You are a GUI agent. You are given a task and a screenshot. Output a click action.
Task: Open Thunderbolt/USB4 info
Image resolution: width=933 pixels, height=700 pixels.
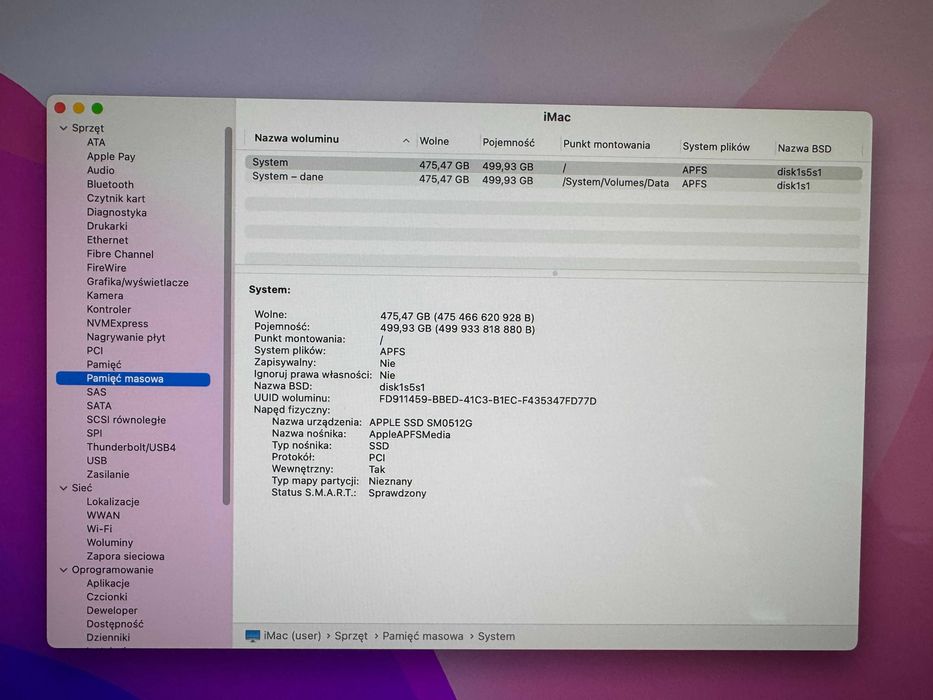(x=131, y=447)
